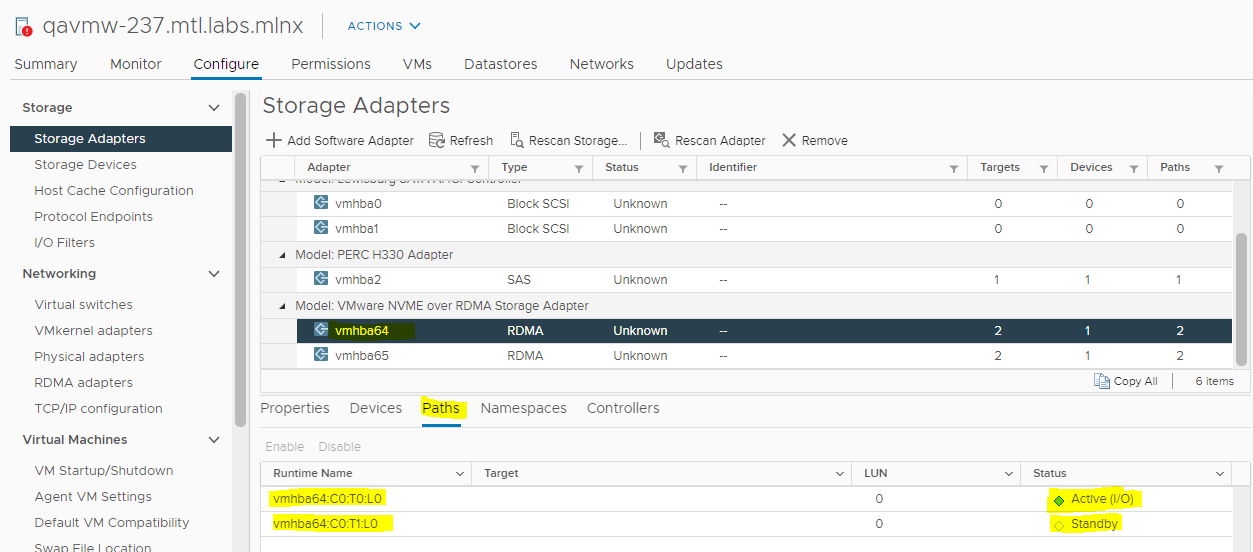
Task: Click adapter icon next to vmhba65
Action: click(321, 355)
